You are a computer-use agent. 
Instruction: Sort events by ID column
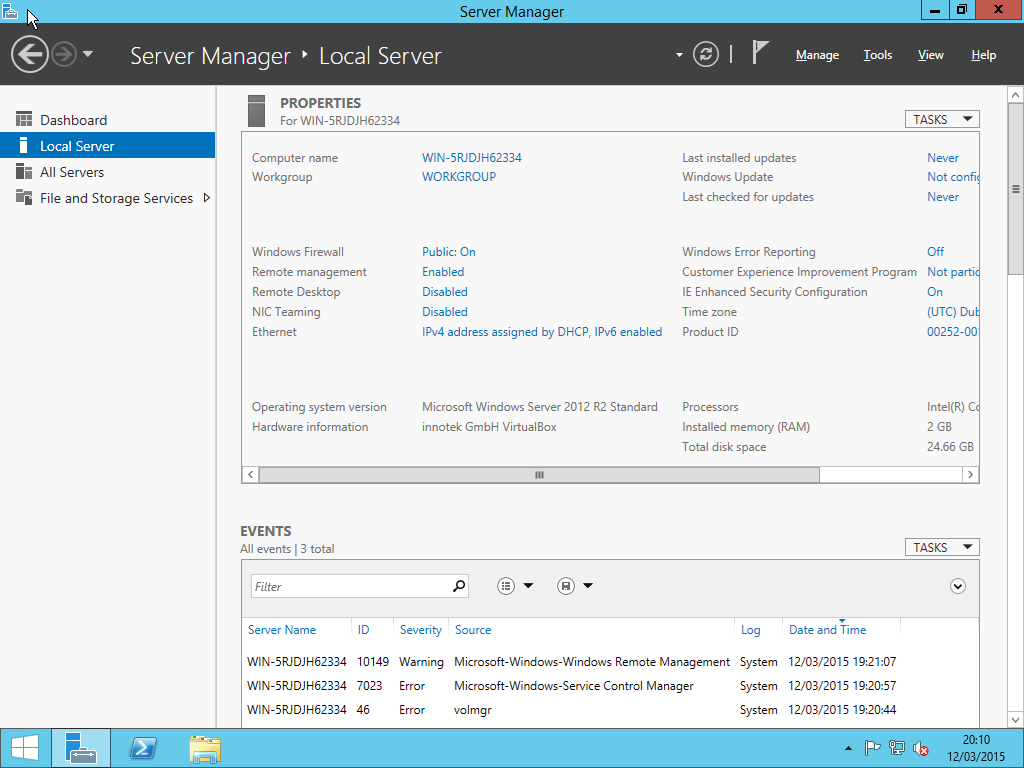364,630
